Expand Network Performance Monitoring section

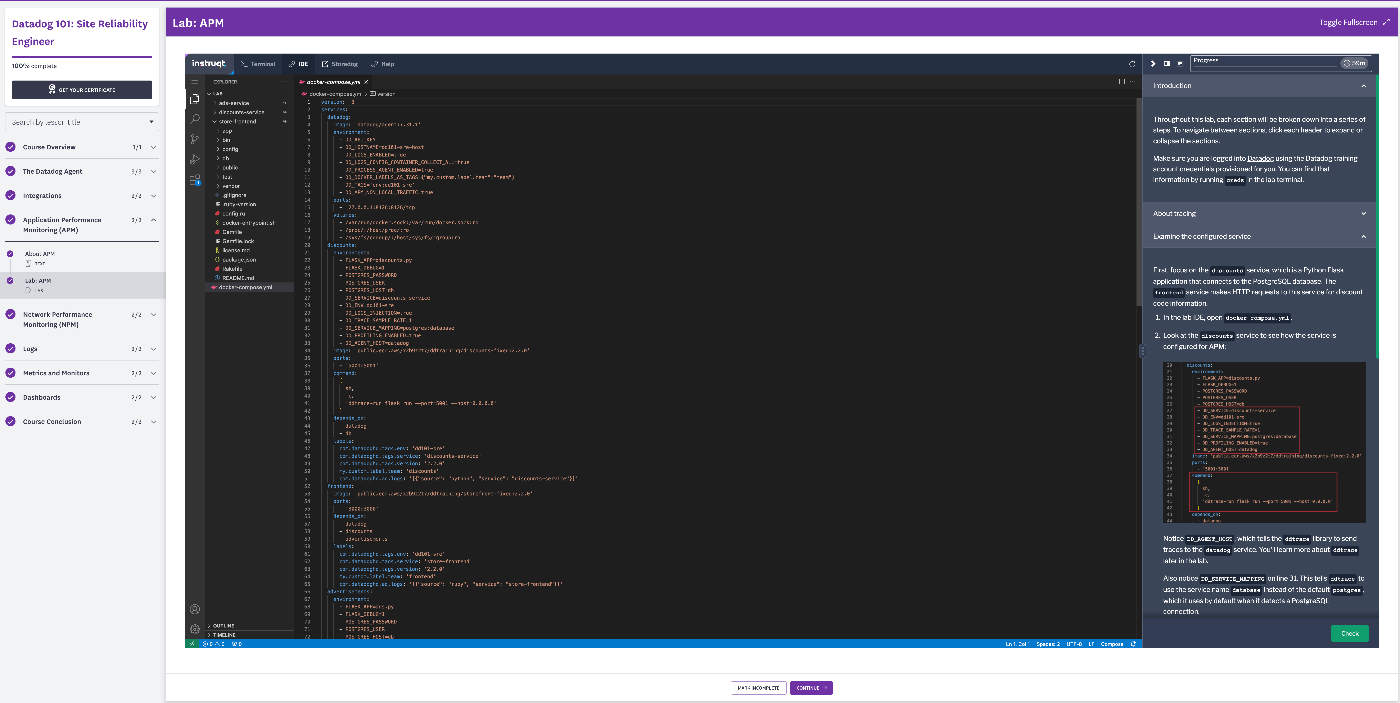(82, 319)
